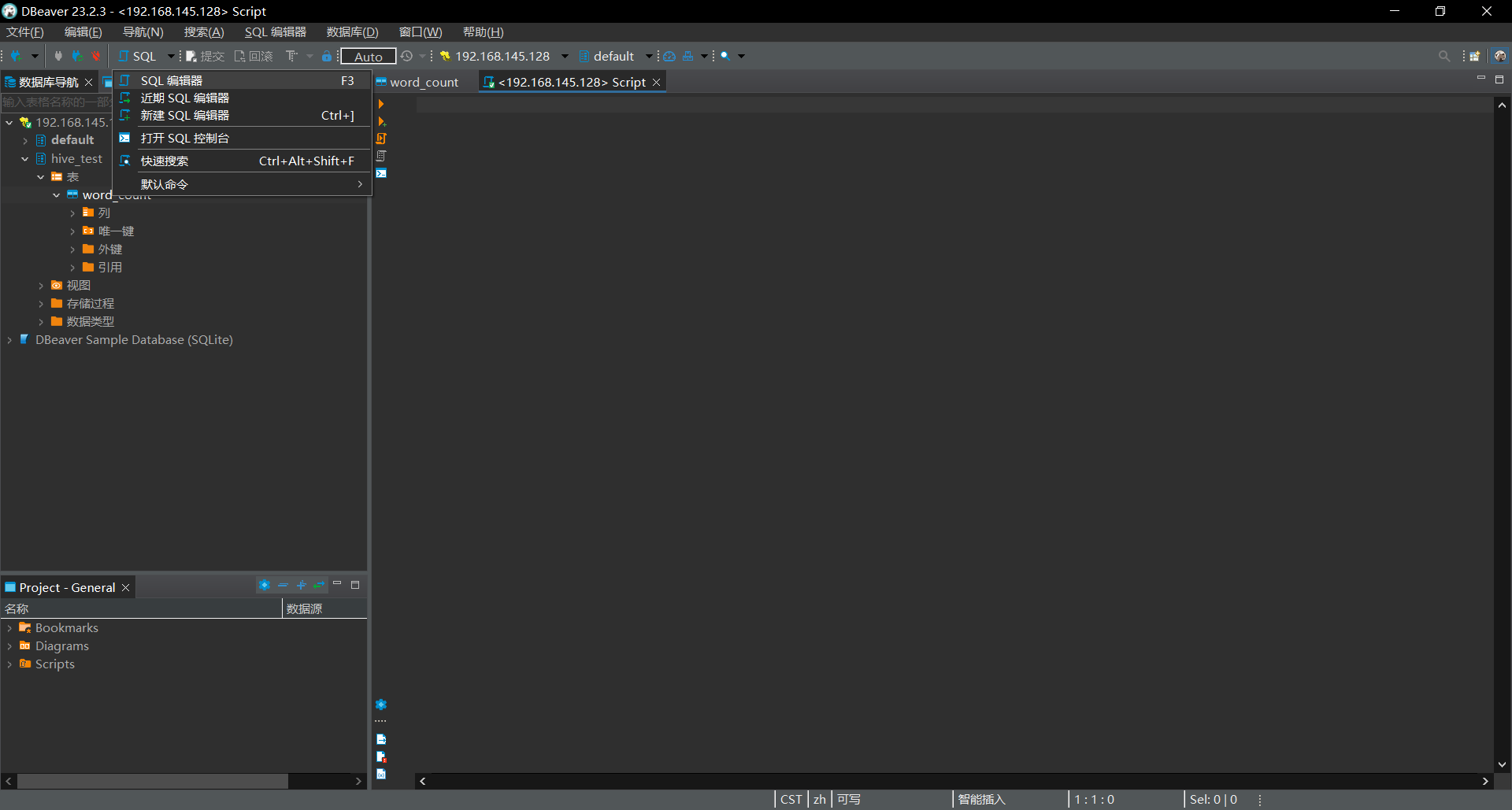Click the DBeaver perspective icon at top right
1512x810 pixels.
(x=1500, y=56)
